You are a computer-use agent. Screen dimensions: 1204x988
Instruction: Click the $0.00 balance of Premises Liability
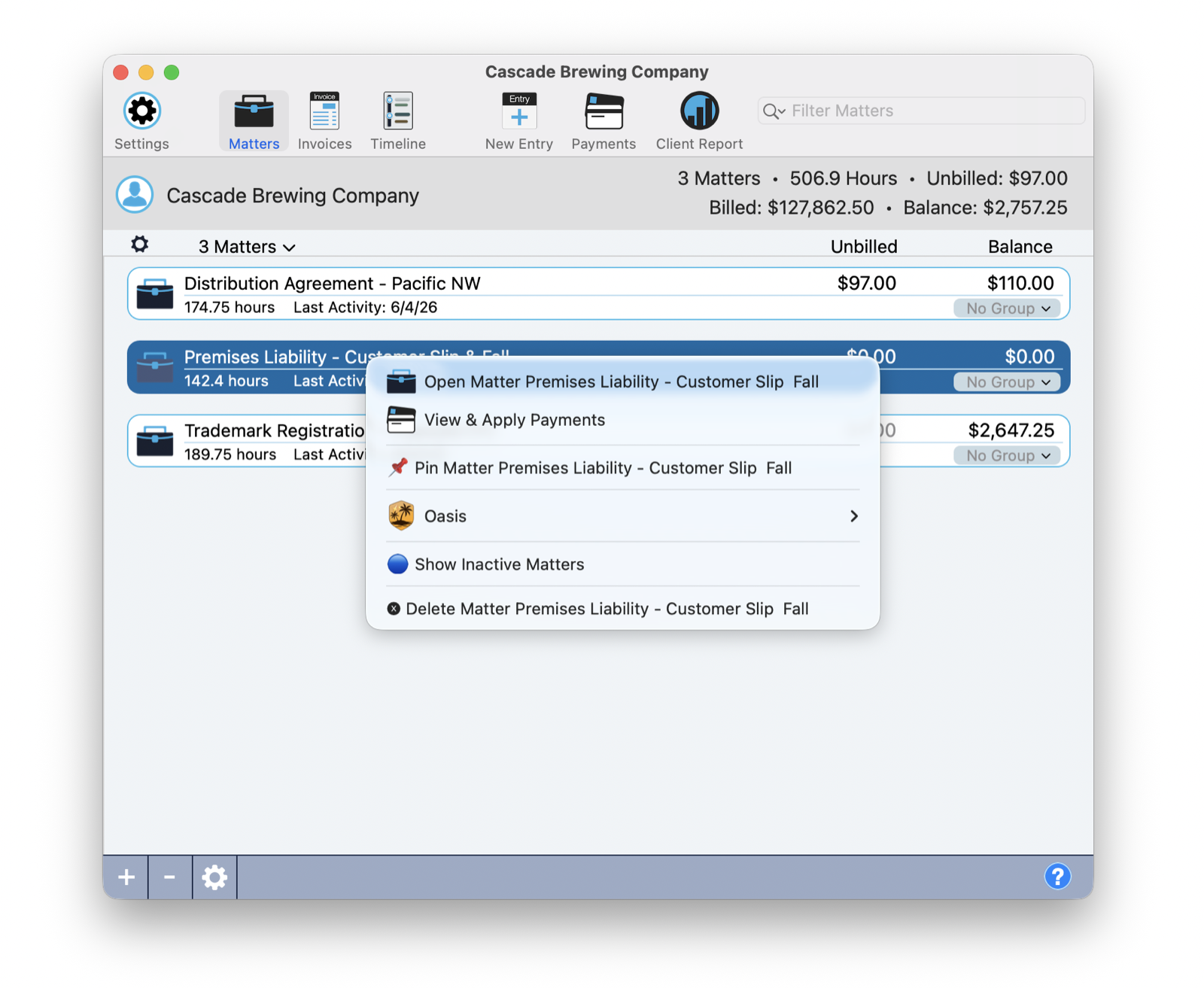point(1029,357)
